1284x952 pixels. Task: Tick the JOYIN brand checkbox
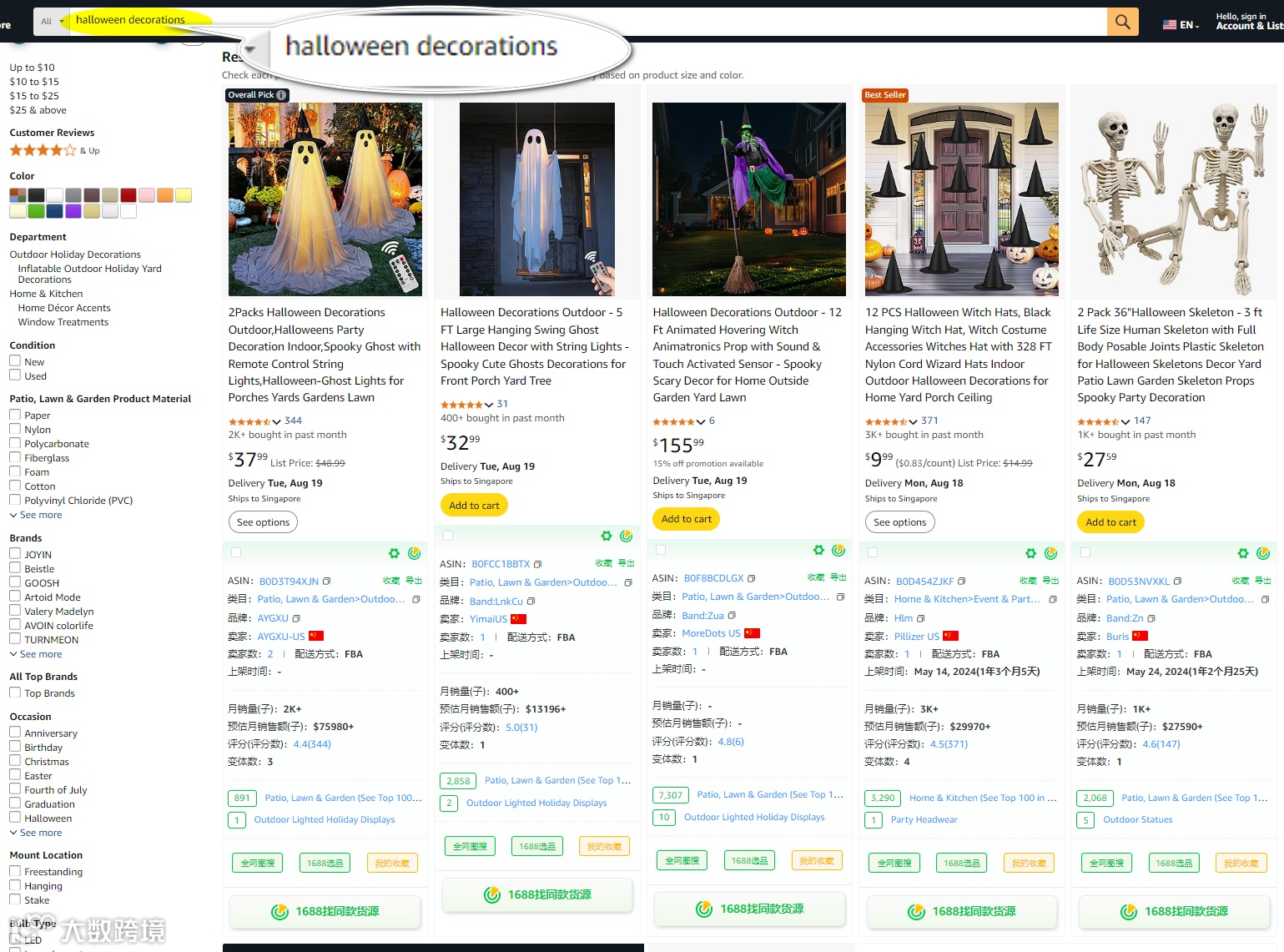(15, 554)
